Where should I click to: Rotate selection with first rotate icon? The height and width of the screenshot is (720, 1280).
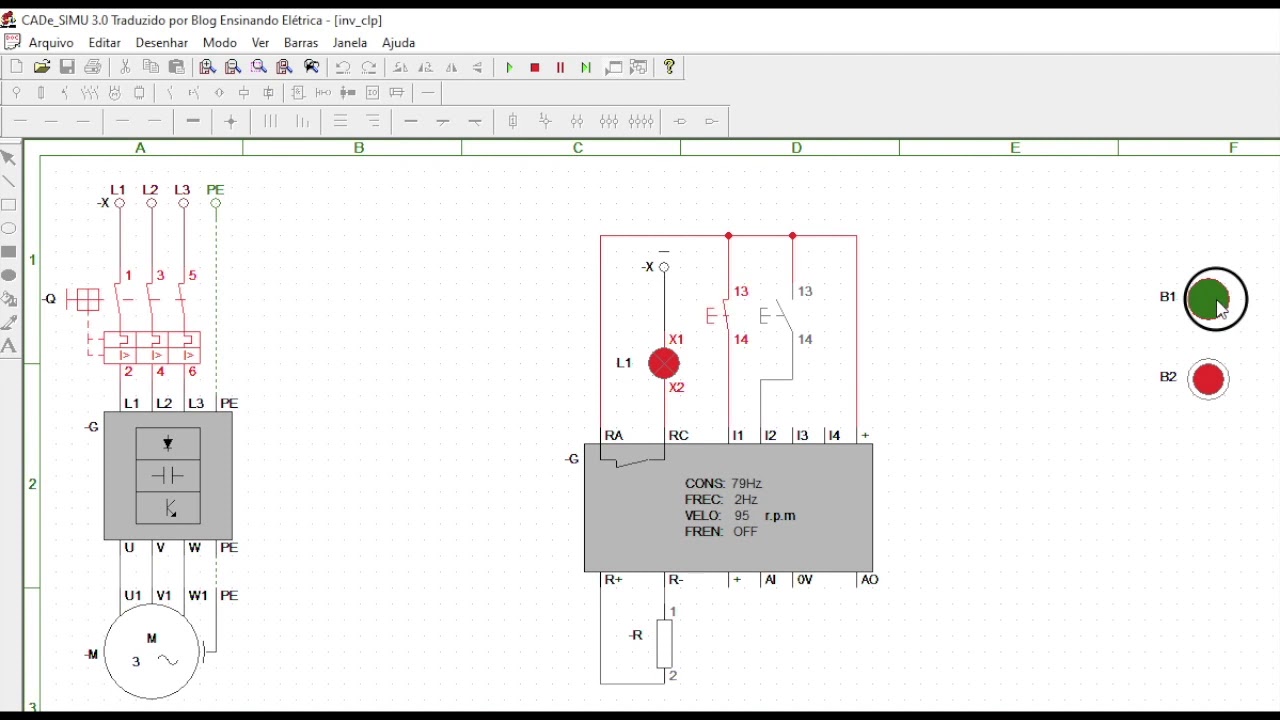tap(401, 67)
